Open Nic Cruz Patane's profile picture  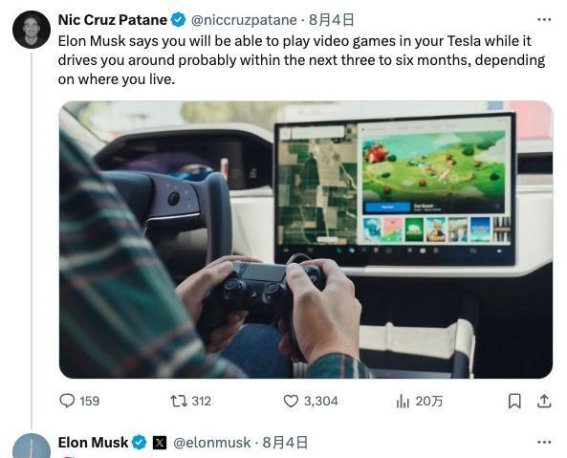(x=31, y=30)
